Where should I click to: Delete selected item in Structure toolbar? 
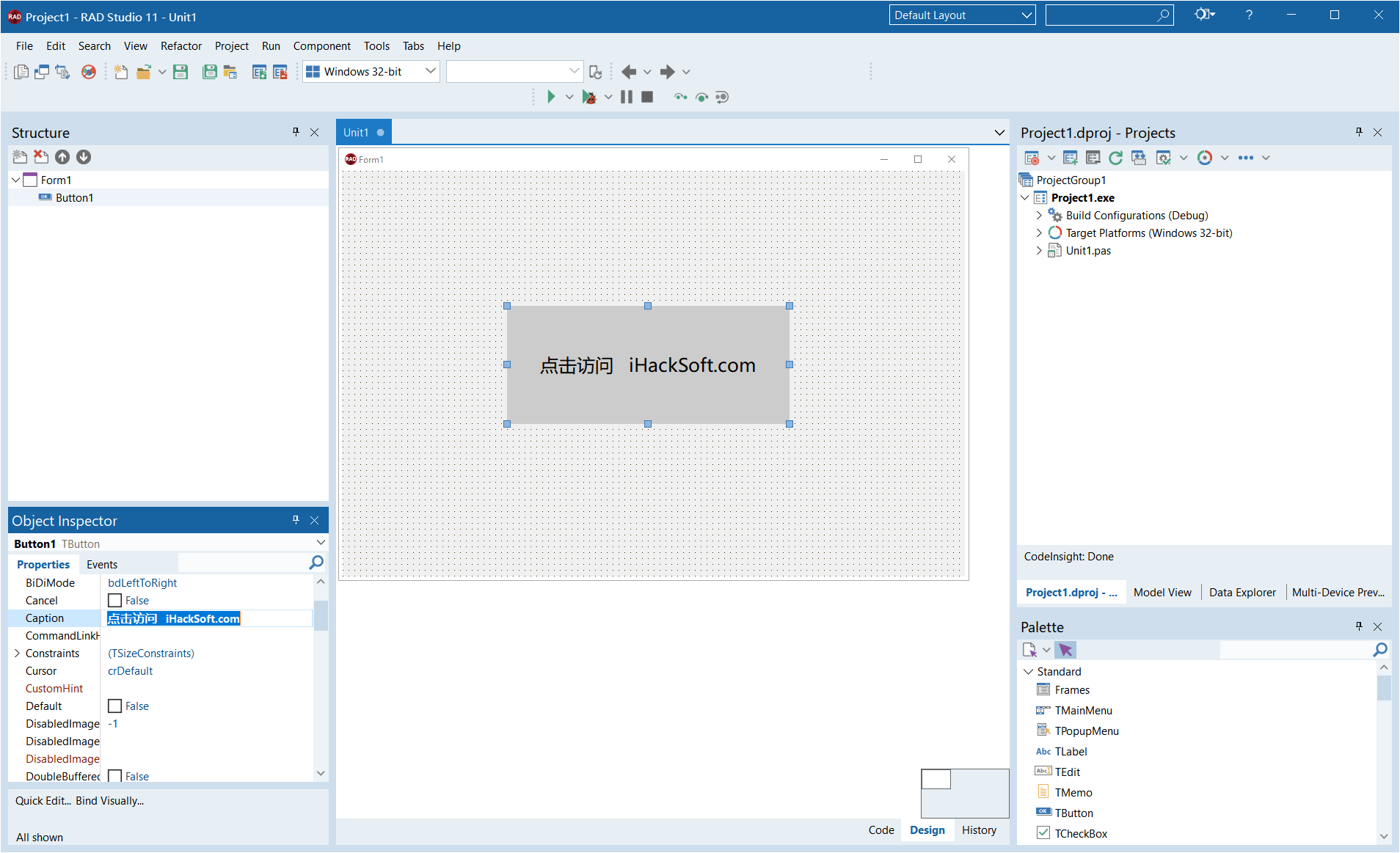pyautogui.click(x=41, y=157)
